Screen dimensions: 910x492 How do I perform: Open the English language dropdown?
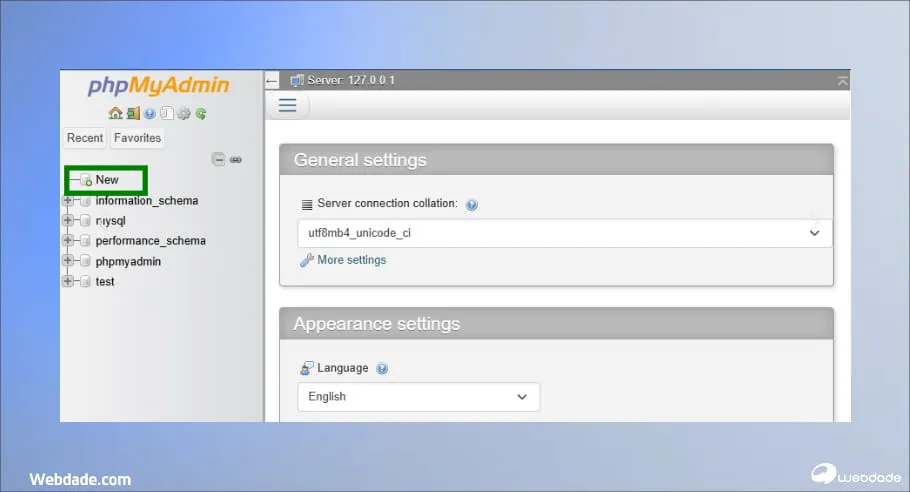418,397
